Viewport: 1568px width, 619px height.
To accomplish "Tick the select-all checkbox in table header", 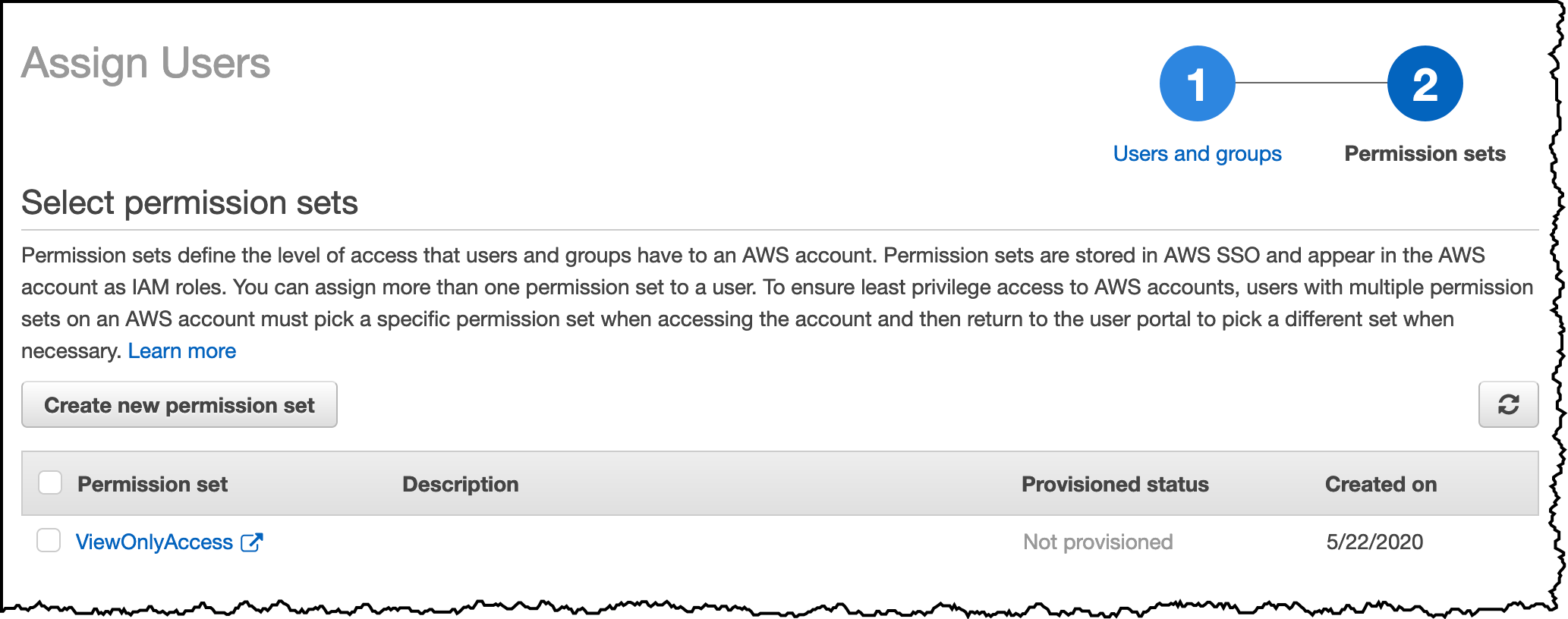I will [50, 482].
